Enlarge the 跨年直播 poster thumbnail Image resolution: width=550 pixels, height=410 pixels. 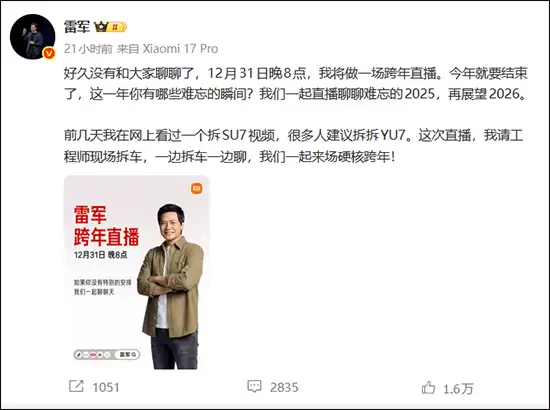coord(137,273)
